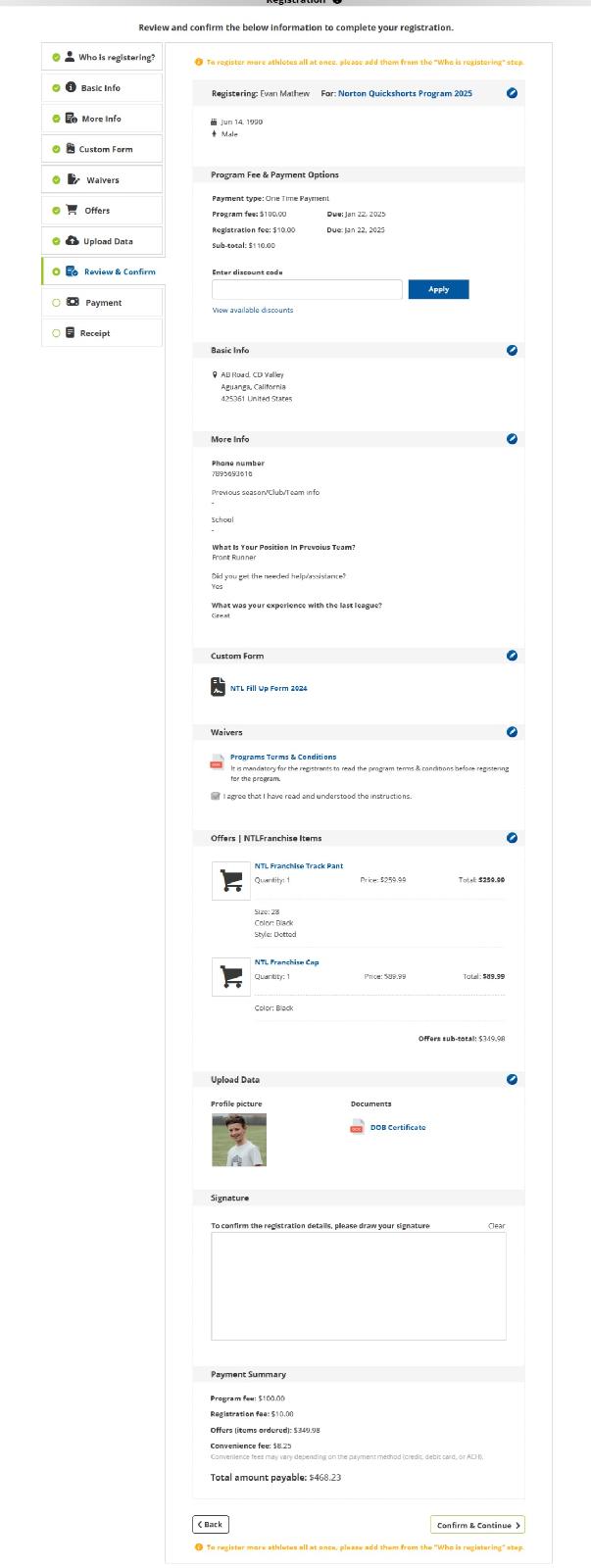Go to the Who is registering? step

[102, 57]
